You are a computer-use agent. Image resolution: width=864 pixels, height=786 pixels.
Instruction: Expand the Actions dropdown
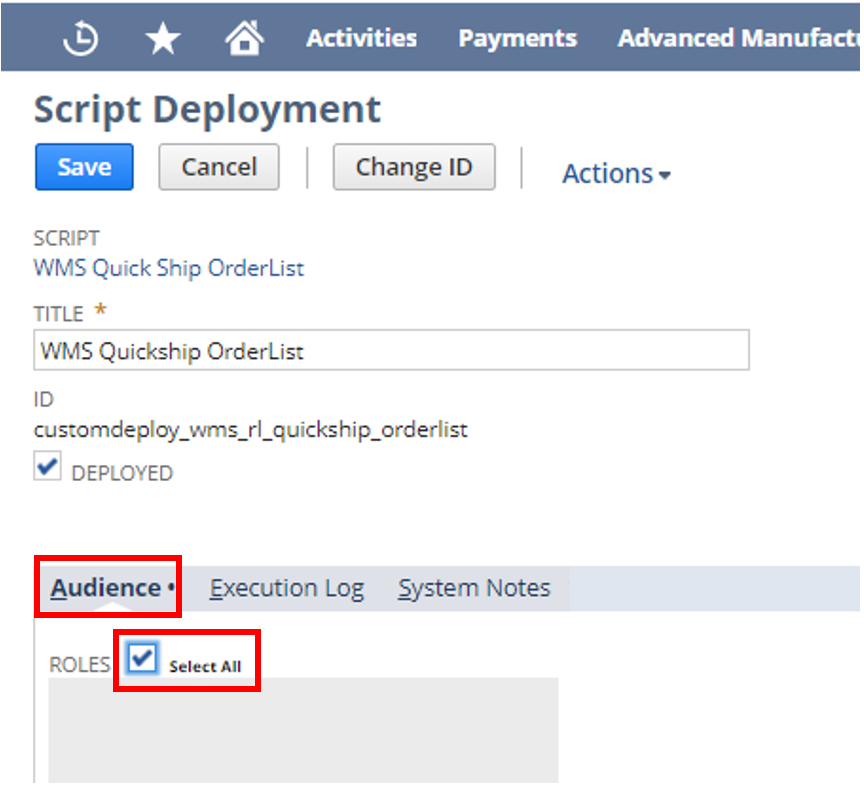(x=616, y=174)
